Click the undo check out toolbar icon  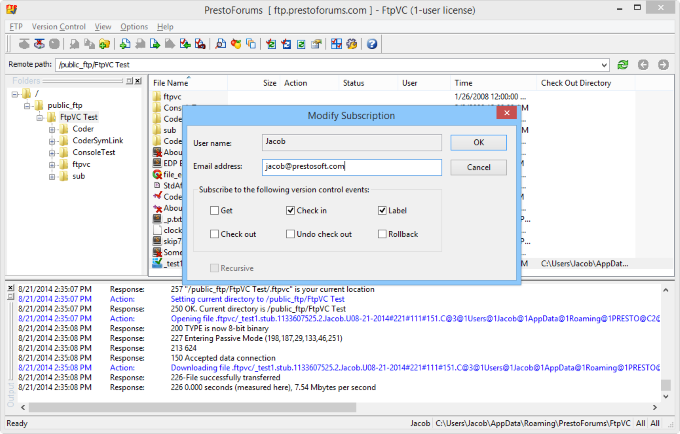(200, 44)
